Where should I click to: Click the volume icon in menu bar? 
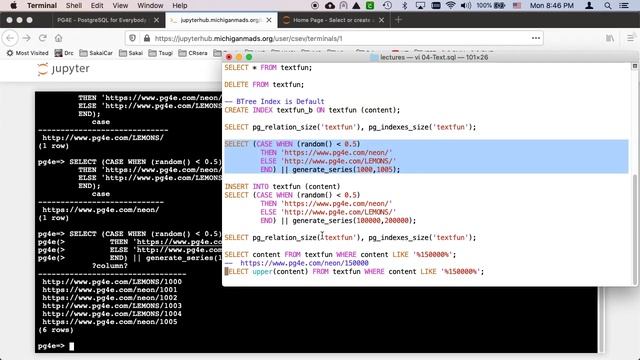click(466, 5)
